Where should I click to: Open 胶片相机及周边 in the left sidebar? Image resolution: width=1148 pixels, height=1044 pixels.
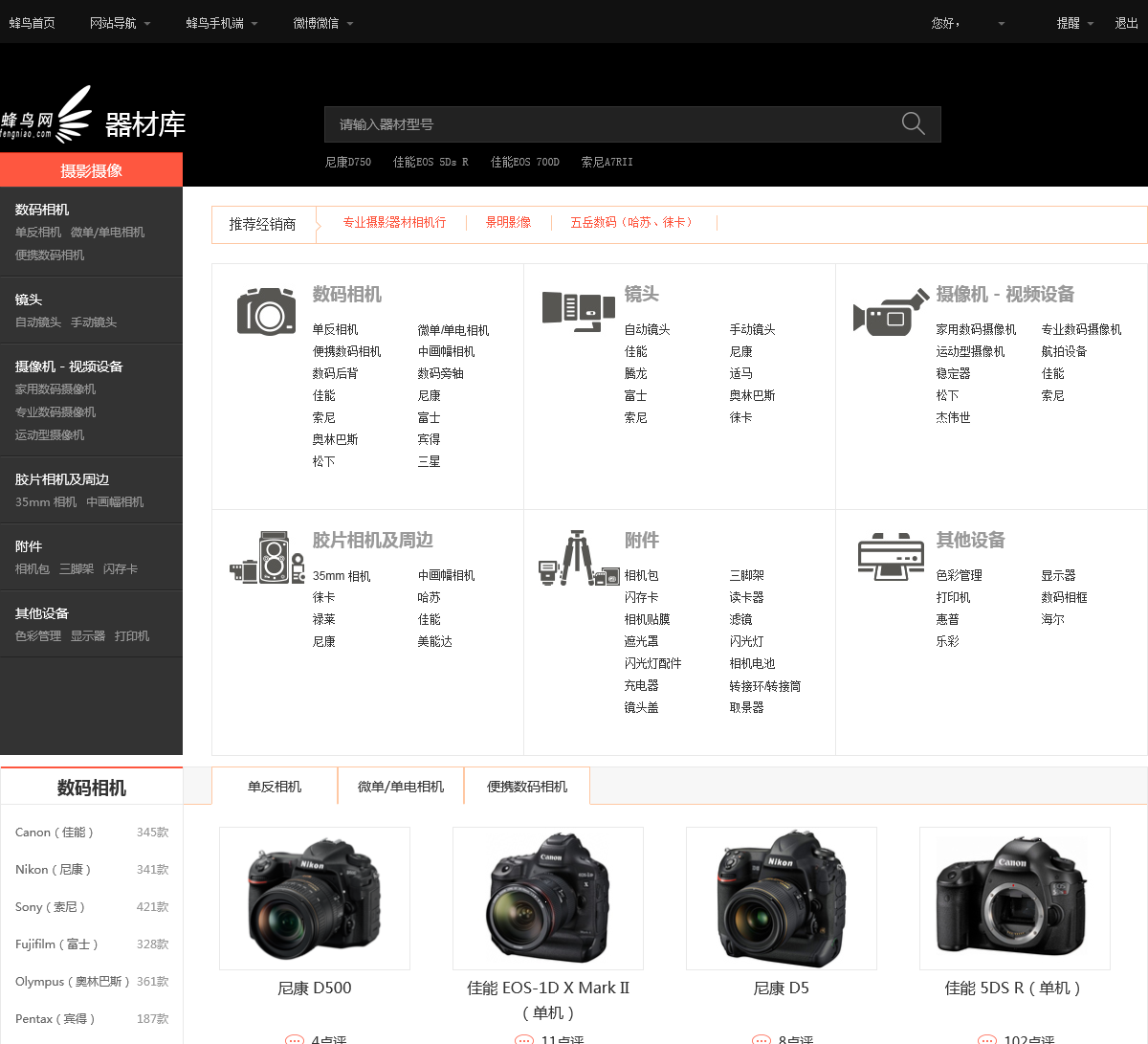point(62,479)
